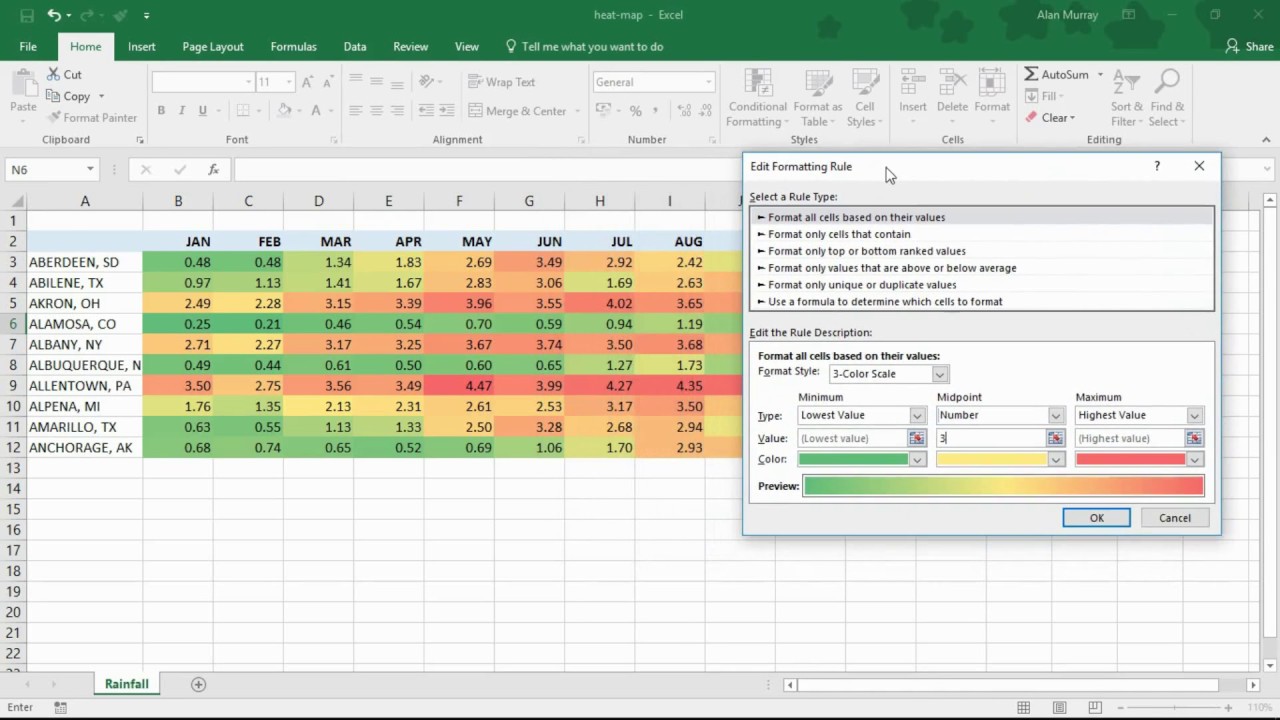
Task: Open the Minimum Type dropdown
Action: pos(917,415)
